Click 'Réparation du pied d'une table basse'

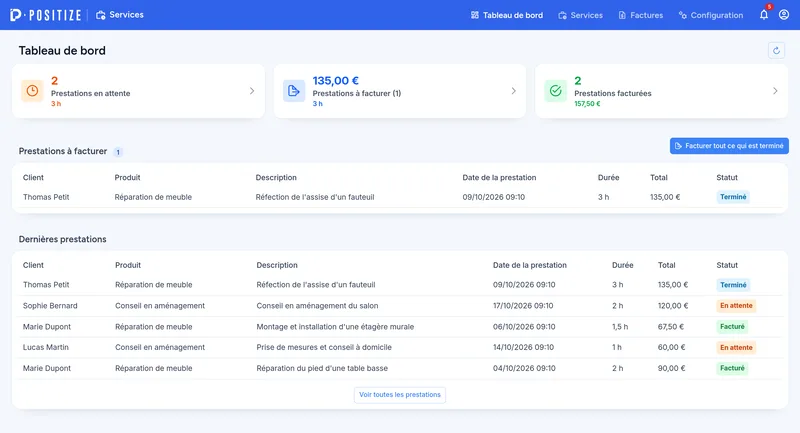(322, 368)
